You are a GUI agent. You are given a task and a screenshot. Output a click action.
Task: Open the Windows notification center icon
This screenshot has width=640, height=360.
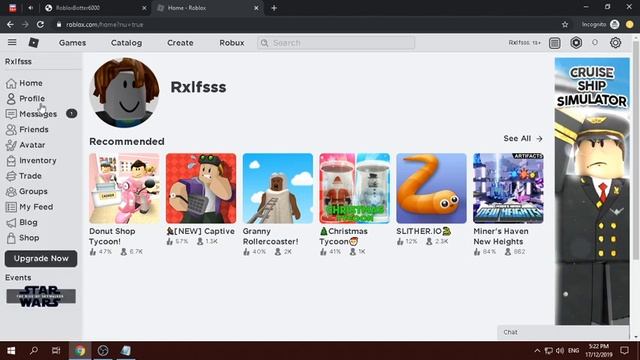624,351
